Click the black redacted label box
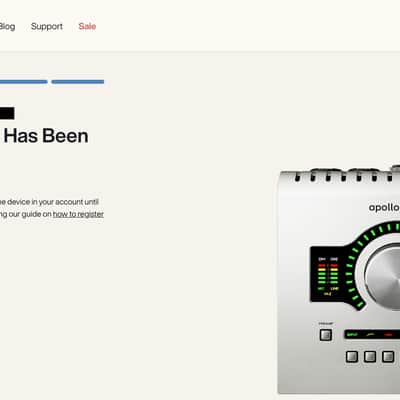The height and width of the screenshot is (400, 400). pos(7,113)
